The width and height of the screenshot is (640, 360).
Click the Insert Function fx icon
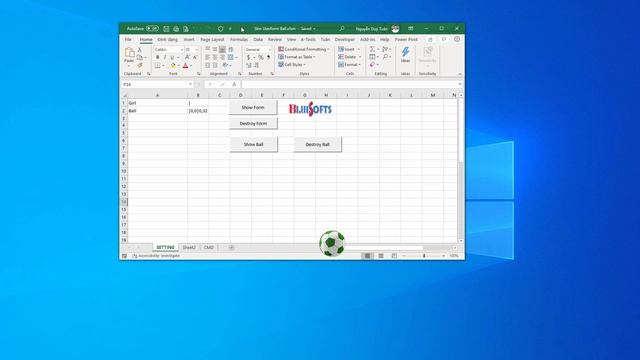point(234,84)
